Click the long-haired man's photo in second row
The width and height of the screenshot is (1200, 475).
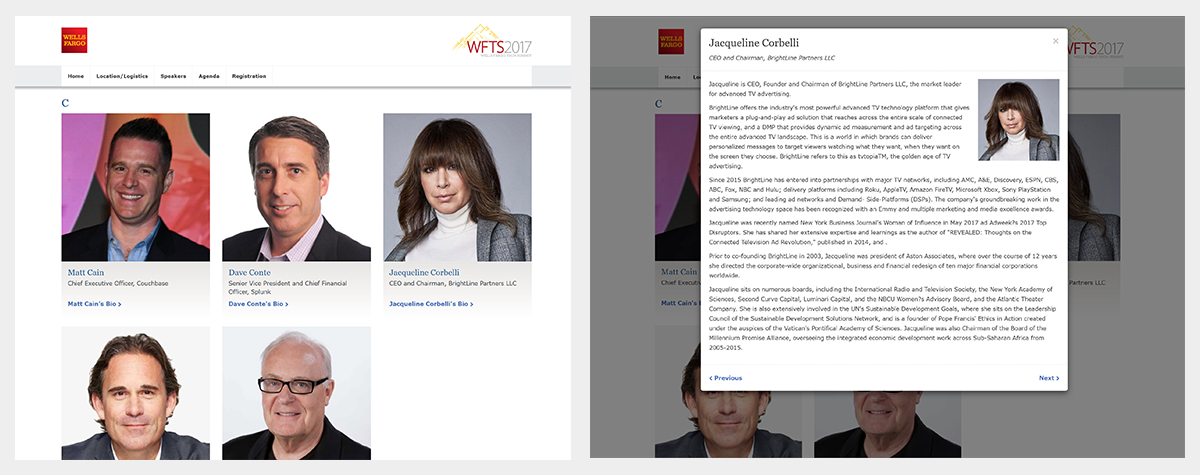pos(135,393)
